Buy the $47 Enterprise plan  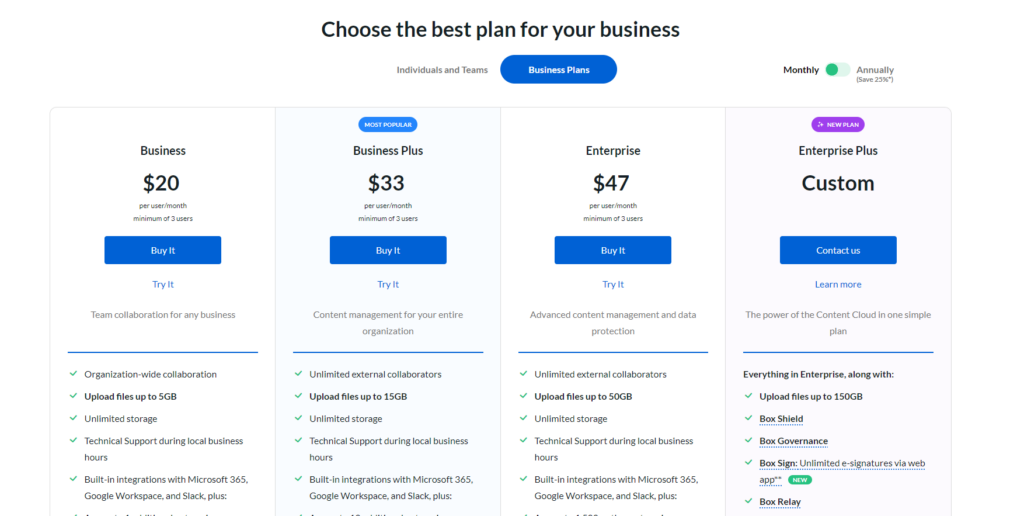[x=613, y=250]
